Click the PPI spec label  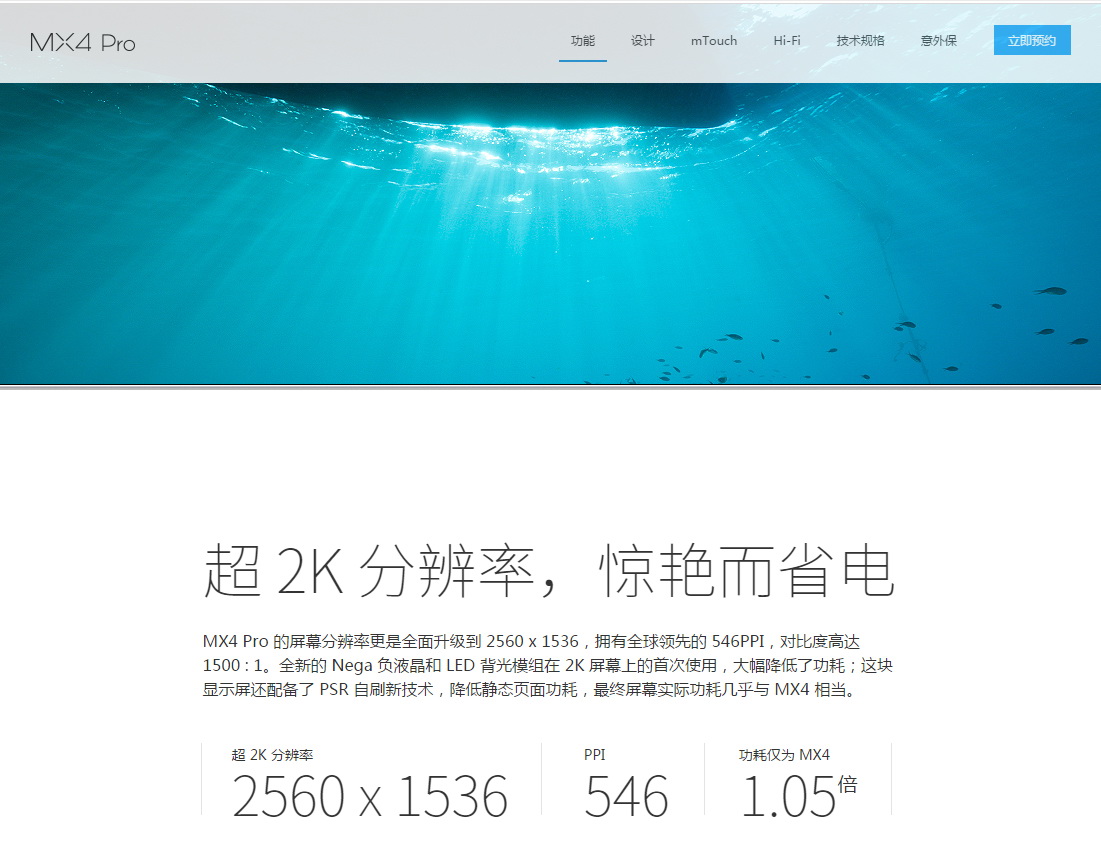click(595, 754)
